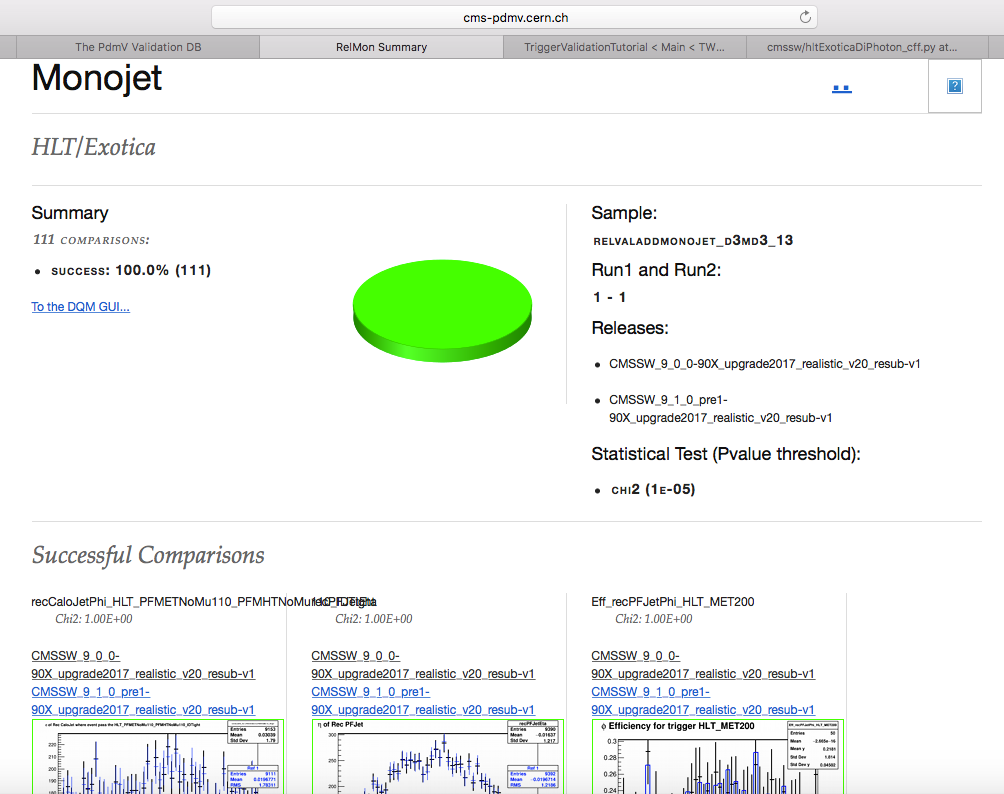
Task: Click the 'chi2 (1e-05)' list entry
Action: pyautogui.click(x=653, y=489)
